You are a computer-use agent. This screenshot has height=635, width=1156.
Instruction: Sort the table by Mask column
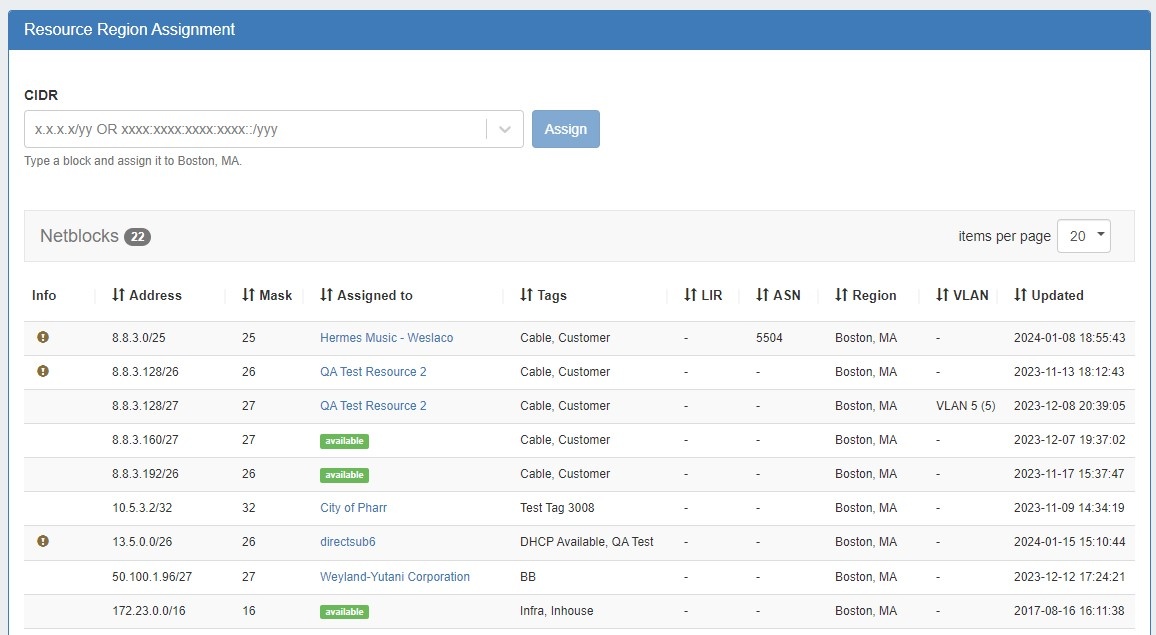tap(267, 295)
